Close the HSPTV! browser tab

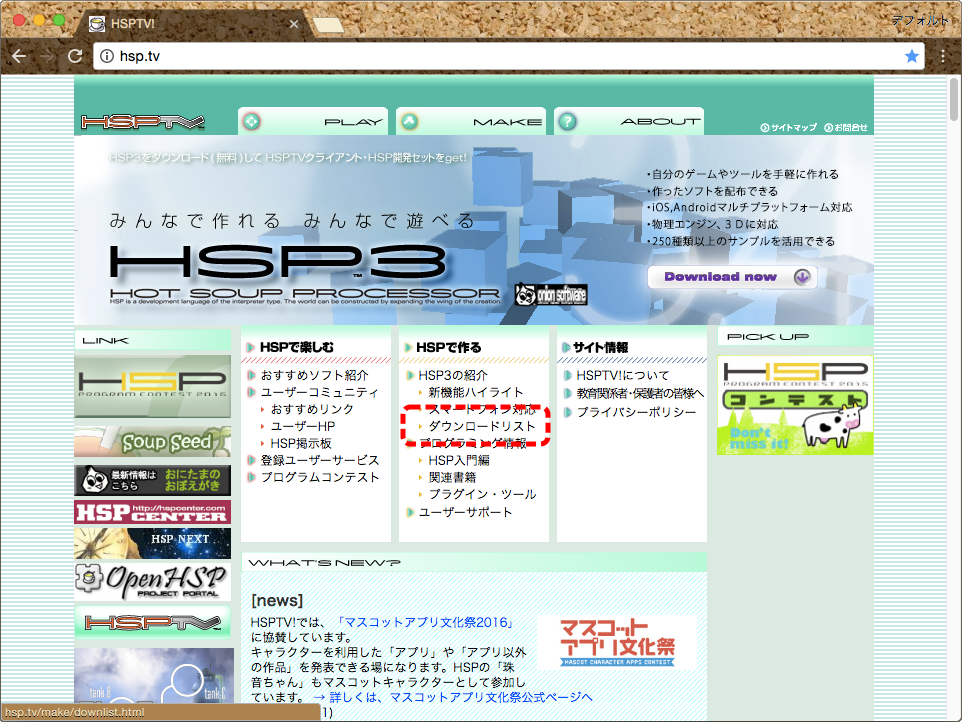click(294, 24)
